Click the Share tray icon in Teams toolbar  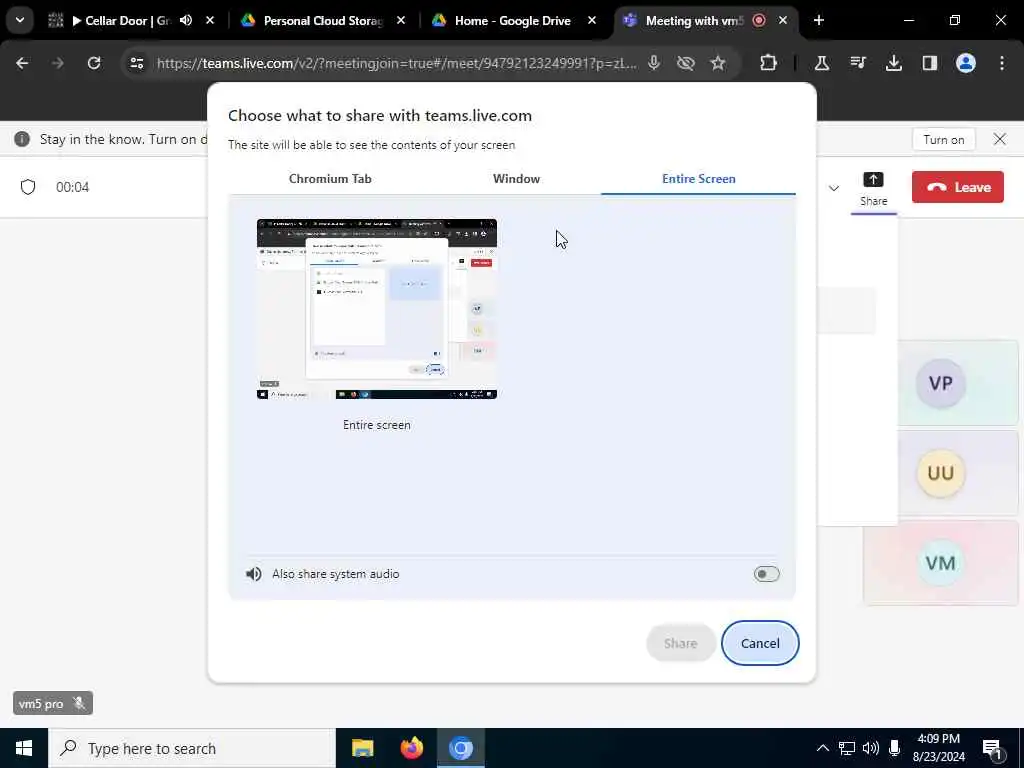point(873,189)
